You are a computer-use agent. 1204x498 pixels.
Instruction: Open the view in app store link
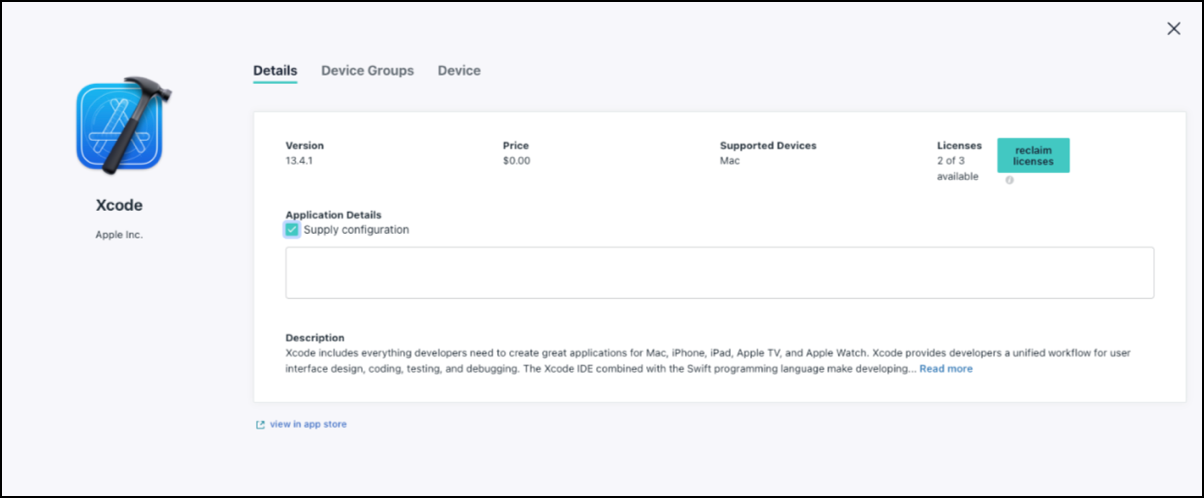click(x=308, y=425)
